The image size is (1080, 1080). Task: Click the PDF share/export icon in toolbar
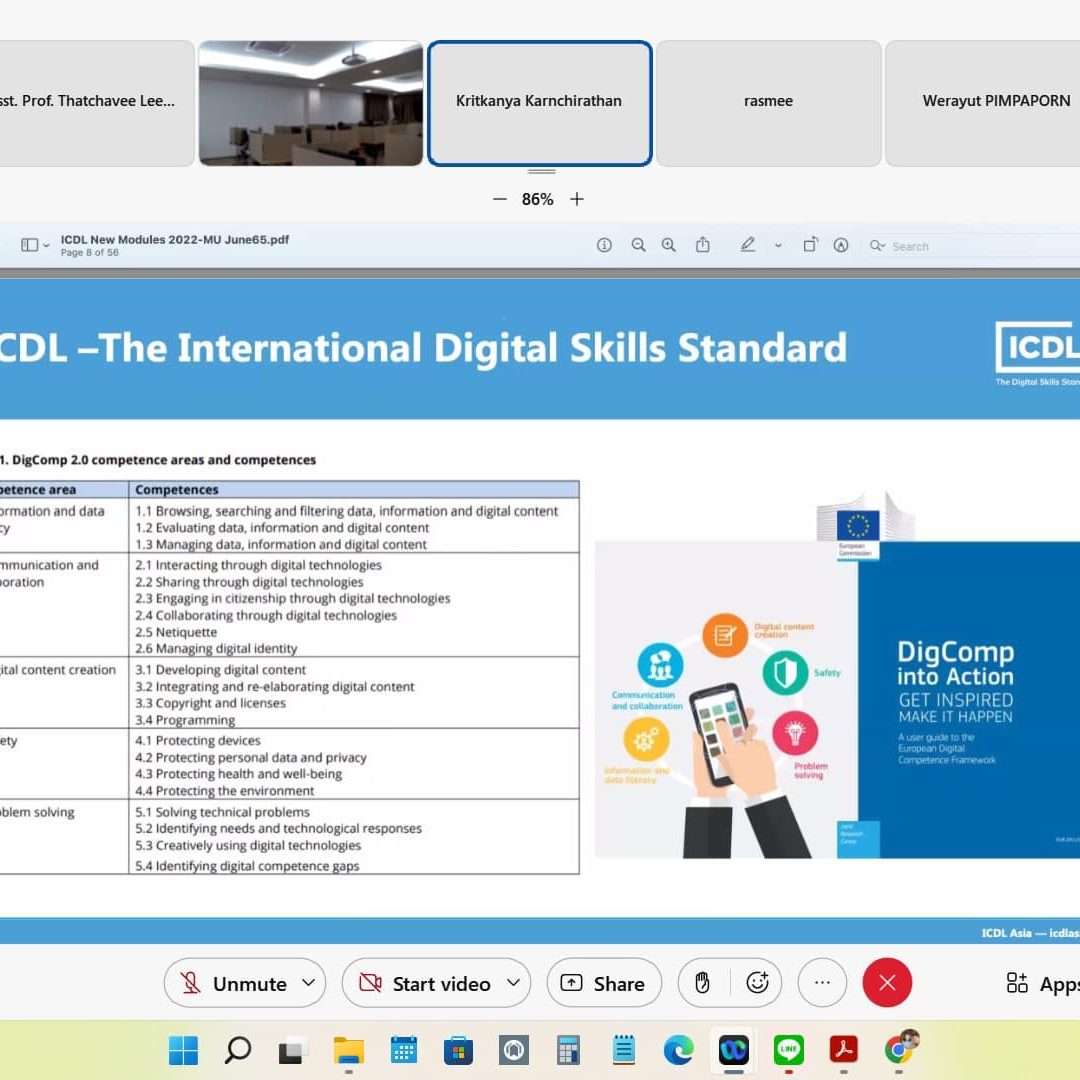click(x=703, y=245)
